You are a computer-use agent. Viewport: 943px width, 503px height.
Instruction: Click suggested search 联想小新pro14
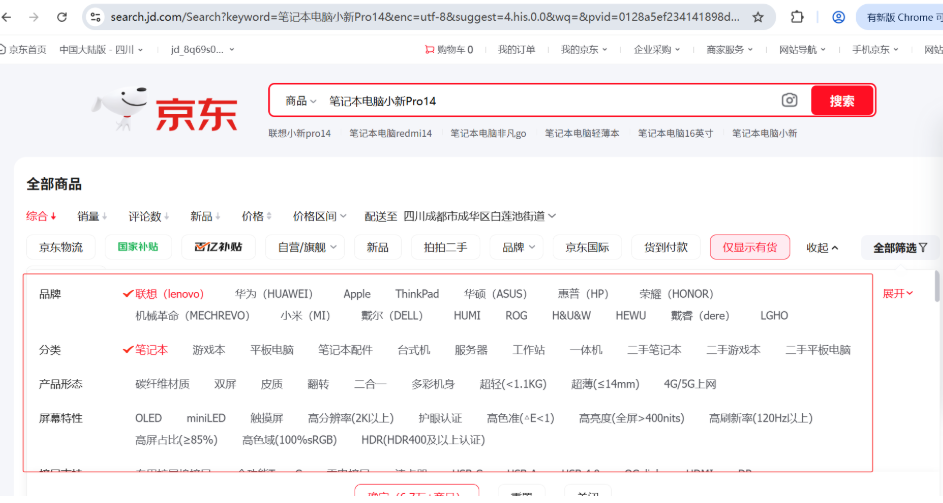point(299,133)
